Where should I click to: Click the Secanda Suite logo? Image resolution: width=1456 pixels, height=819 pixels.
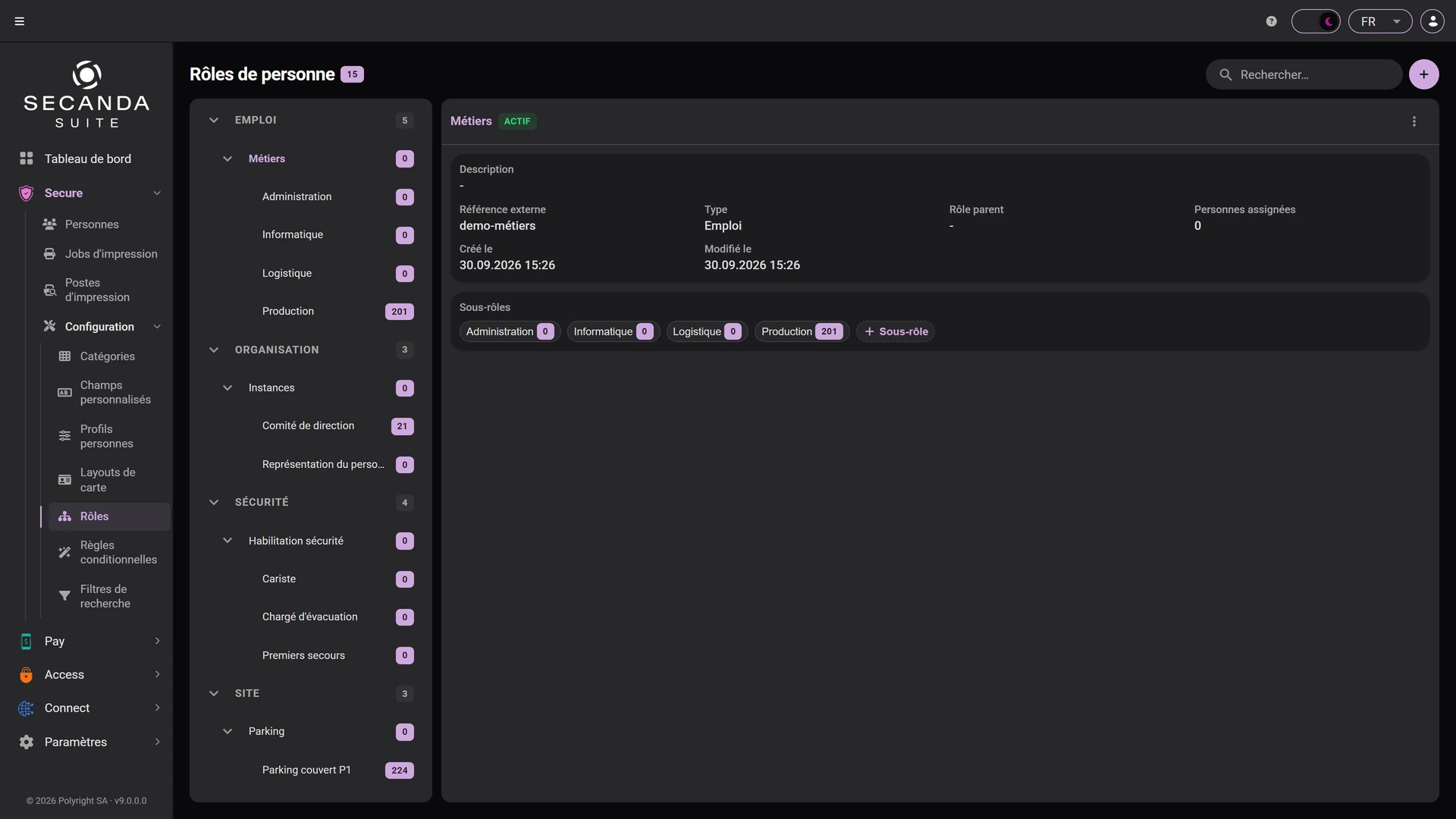[86, 94]
